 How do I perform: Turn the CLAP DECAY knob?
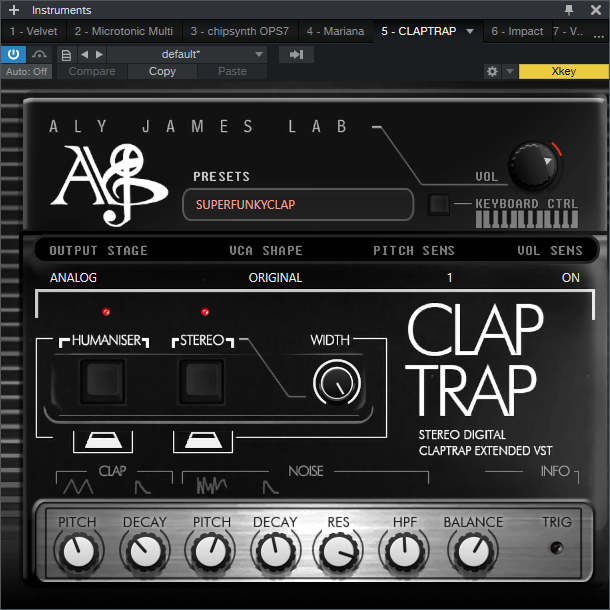click(x=145, y=552)
